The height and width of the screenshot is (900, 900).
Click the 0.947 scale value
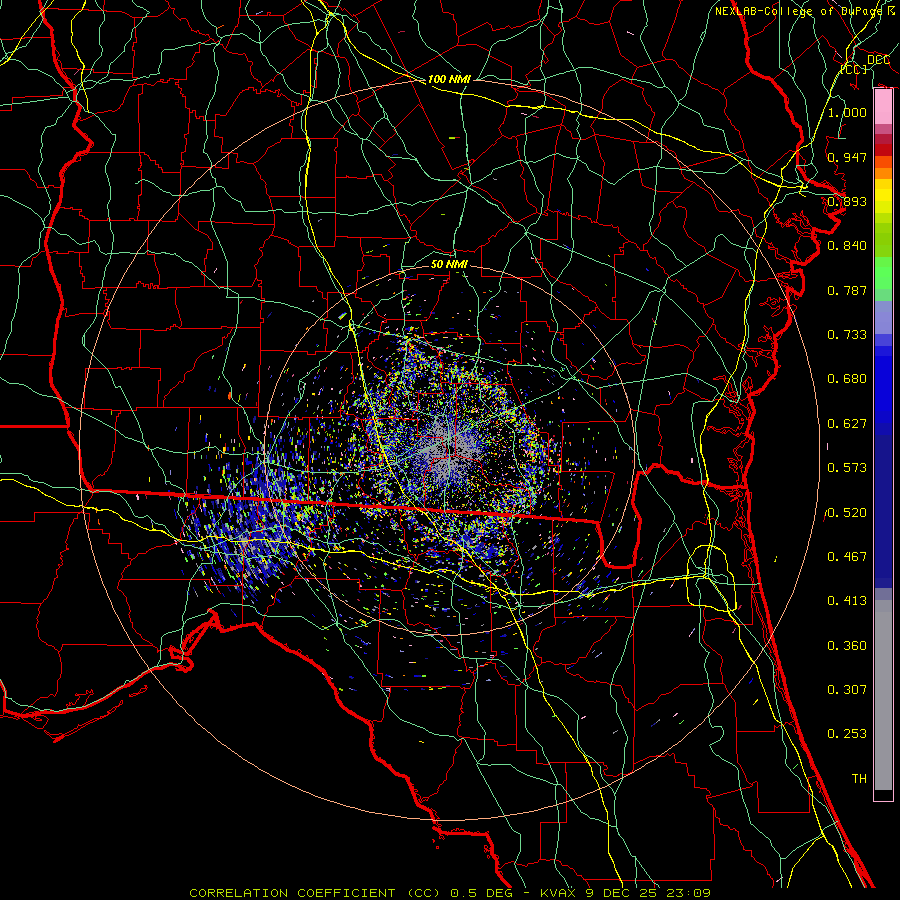(847, 157)
